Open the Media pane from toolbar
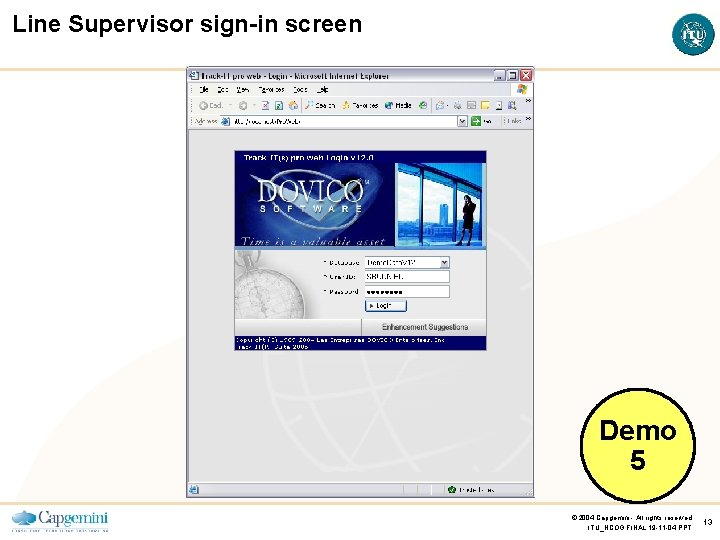This screenshot has height=540, width=720. [398, 106]
